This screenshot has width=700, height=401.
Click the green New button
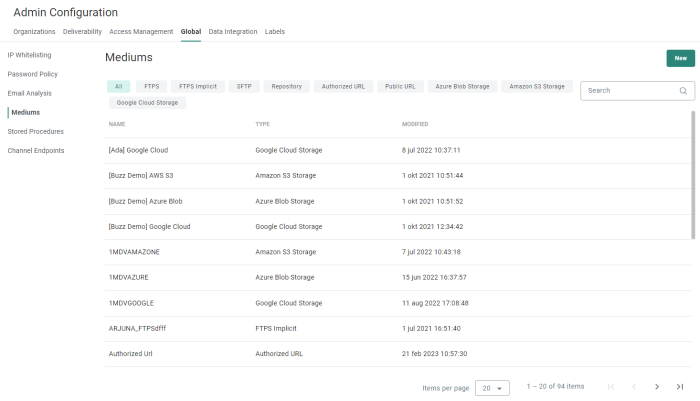pyautogui.click(x=680, y=59)
